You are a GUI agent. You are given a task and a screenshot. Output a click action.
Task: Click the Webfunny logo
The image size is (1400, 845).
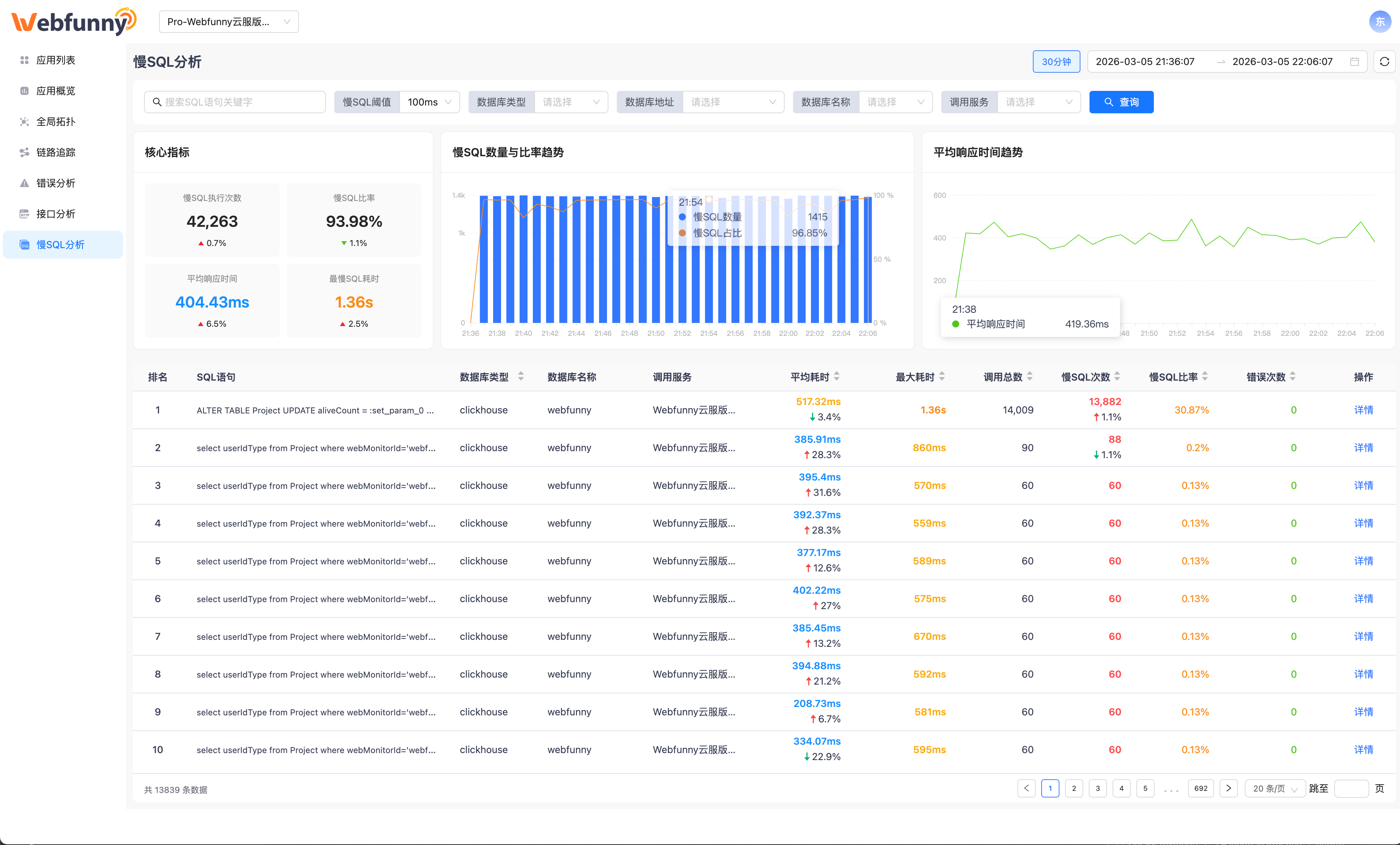[74, 22]
